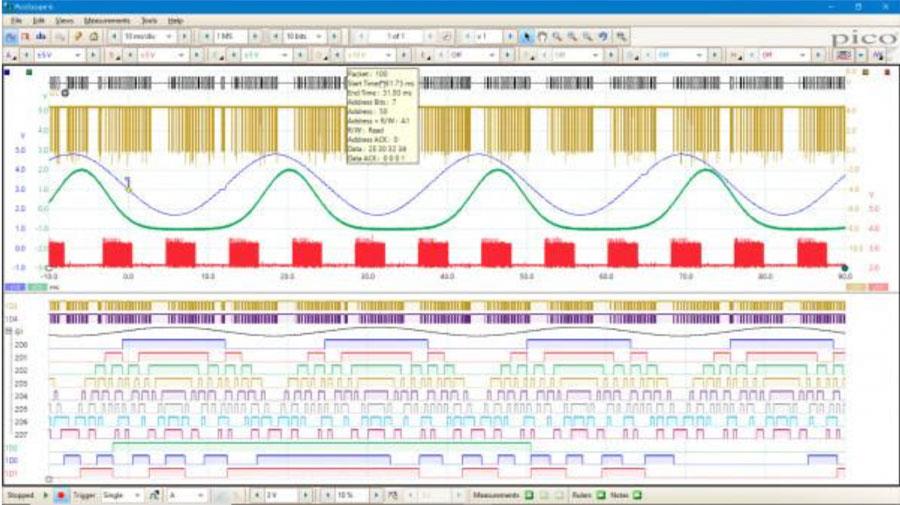The height and width of the screenshot is (505, 900).
Task: Switch to spectrum mode icon
Action: point(39,36)
